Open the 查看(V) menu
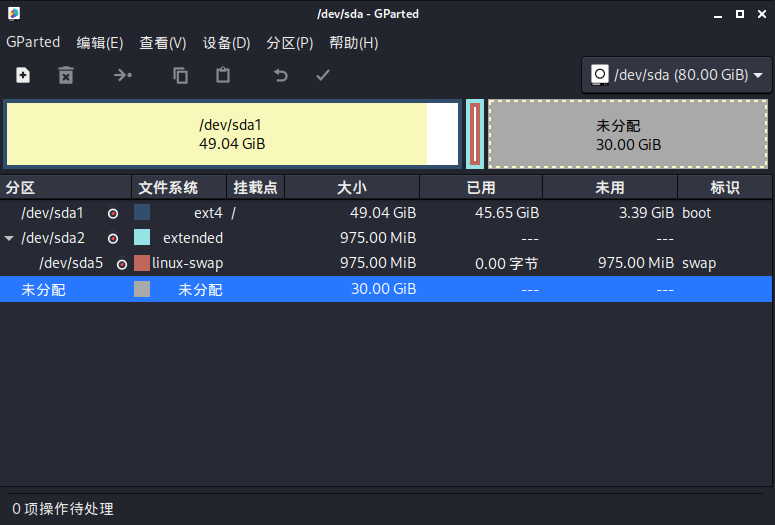 coord(163,43)
